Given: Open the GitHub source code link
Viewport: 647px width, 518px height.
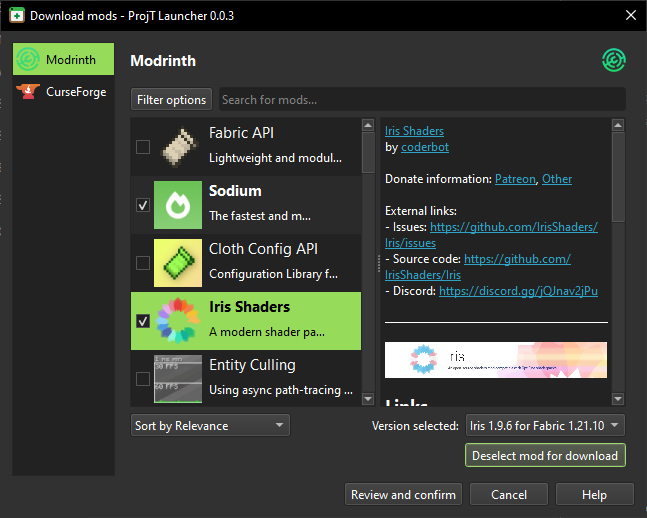Looking at the screenshot, I should click(x=517, y=259).
